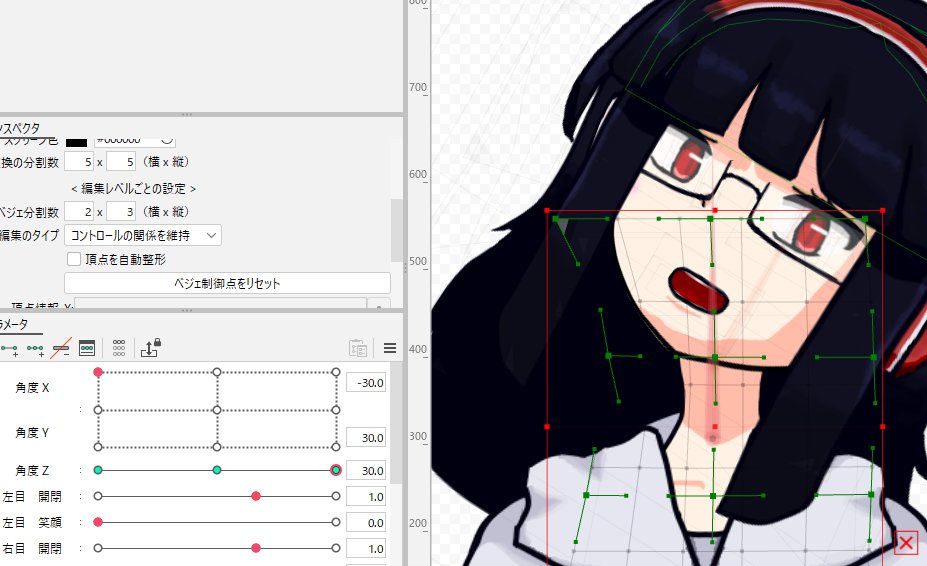Click the 角度 Y value field 30.0

pyautogui.click(x=366, y=438)
